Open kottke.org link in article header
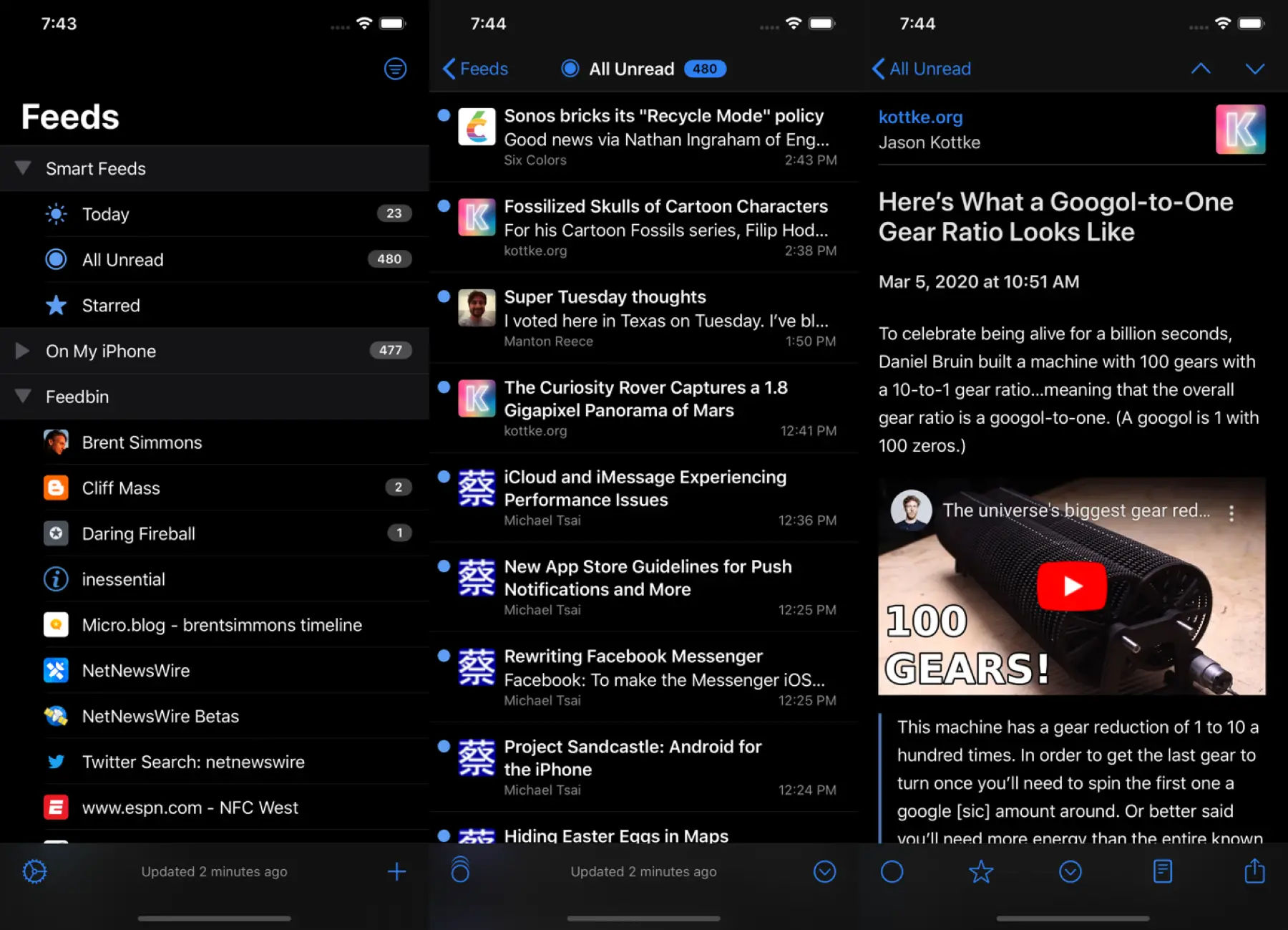1288x930 pixels. [920, 117]
